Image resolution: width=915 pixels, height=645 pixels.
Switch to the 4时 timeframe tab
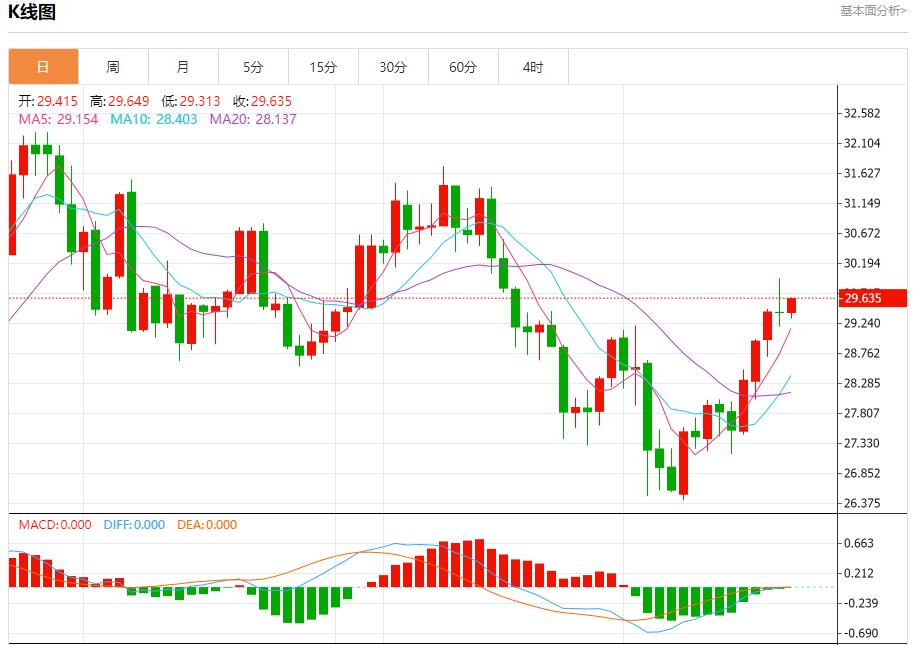(533, 67)
